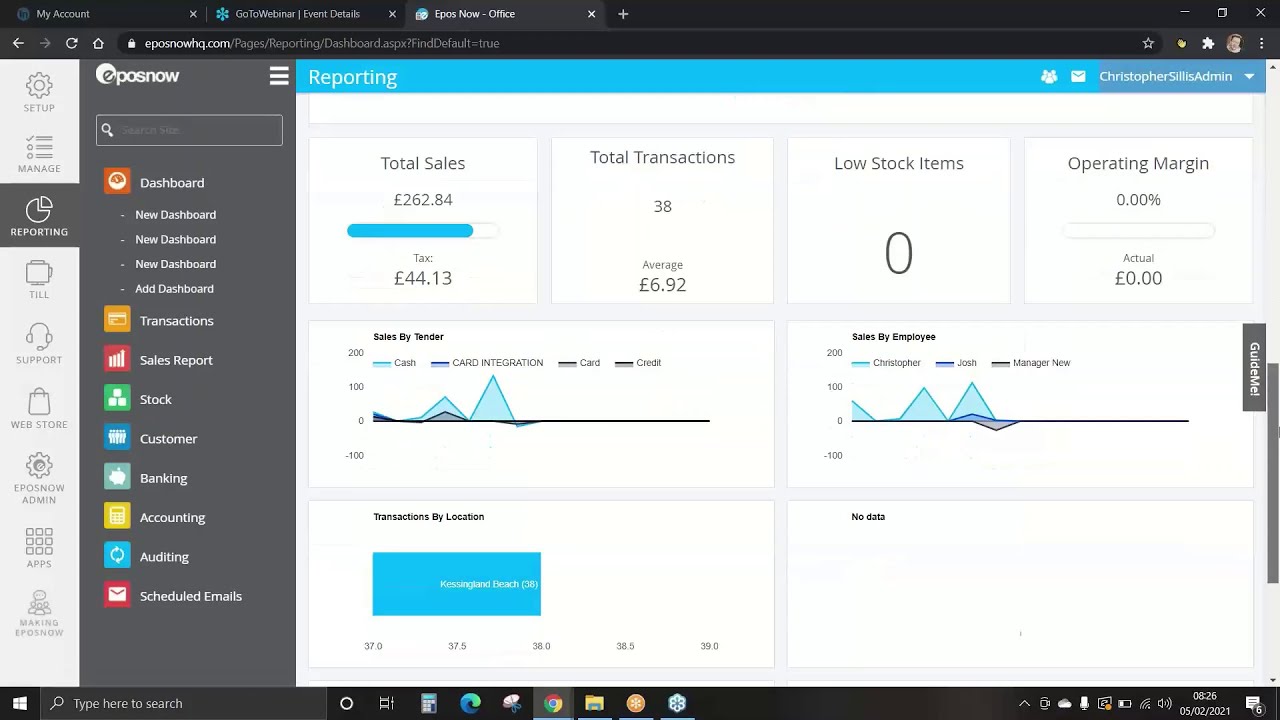The height and width of the screenshot is (720, 1280).
Task: Toggle the CARD INTEGRATION legend series
Action: (487, 363)
